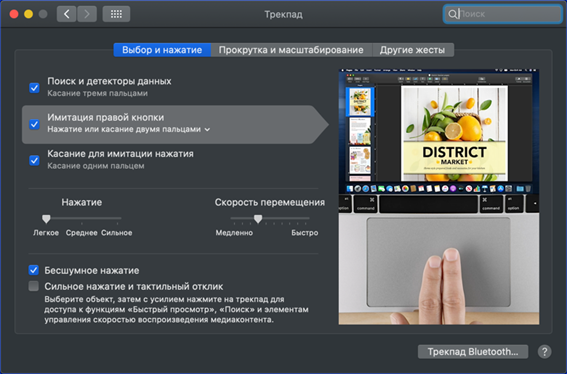567x374 pixels.
Task: Expand the Нажатие или касание двумя пальцами dropdown
Action: 129,129
